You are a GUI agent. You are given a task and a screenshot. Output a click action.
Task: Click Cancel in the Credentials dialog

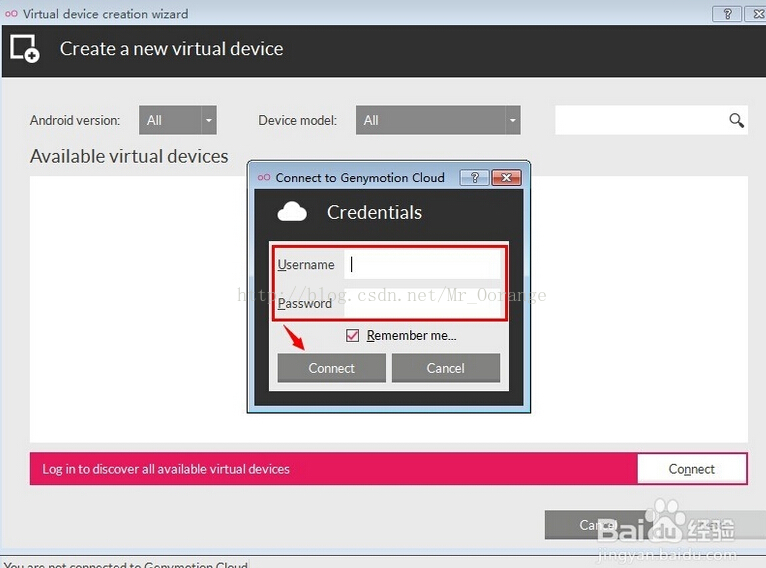(446, 368)
